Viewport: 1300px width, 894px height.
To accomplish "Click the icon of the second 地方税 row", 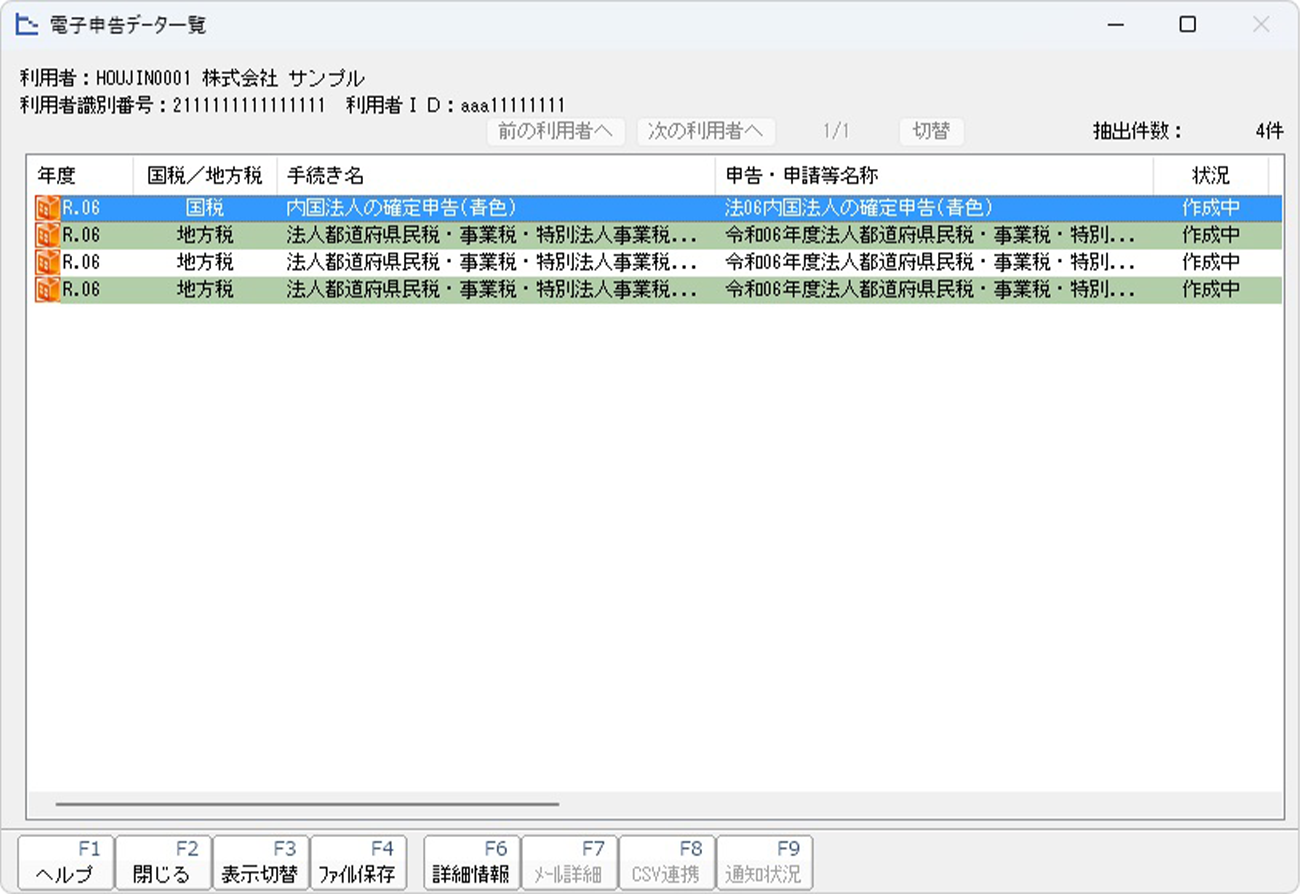I will click(47, 263).
